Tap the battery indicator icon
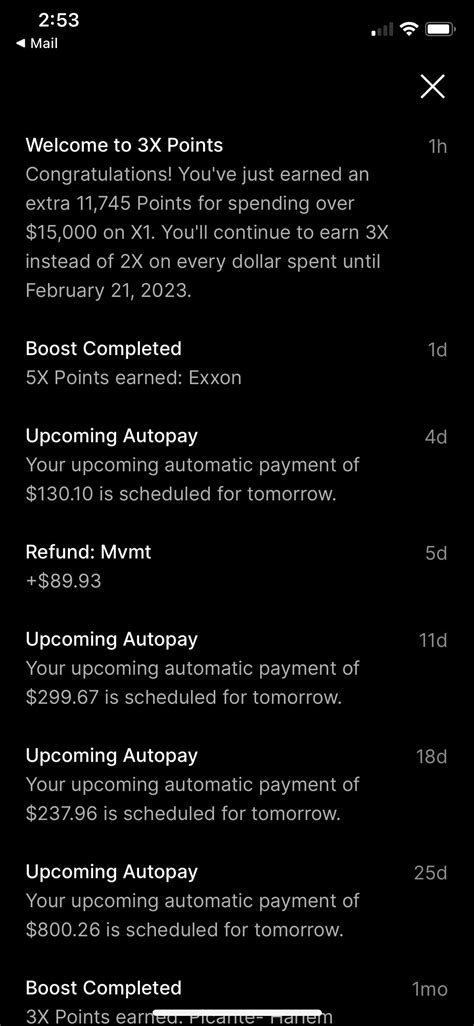The width and height of the screenshot is (474, 1026). pos(440,29)
